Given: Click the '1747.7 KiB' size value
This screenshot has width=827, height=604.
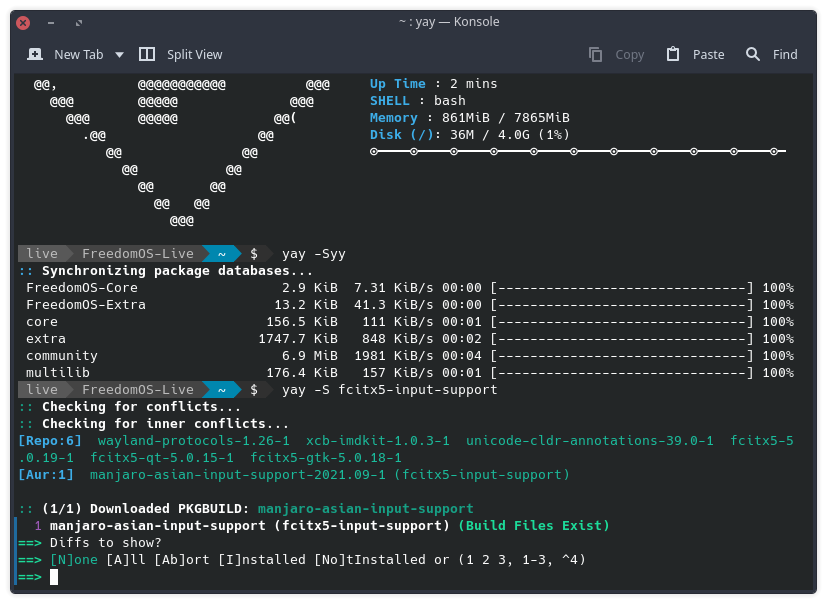Looking at the screenshot, I should [x=298, y=339].
